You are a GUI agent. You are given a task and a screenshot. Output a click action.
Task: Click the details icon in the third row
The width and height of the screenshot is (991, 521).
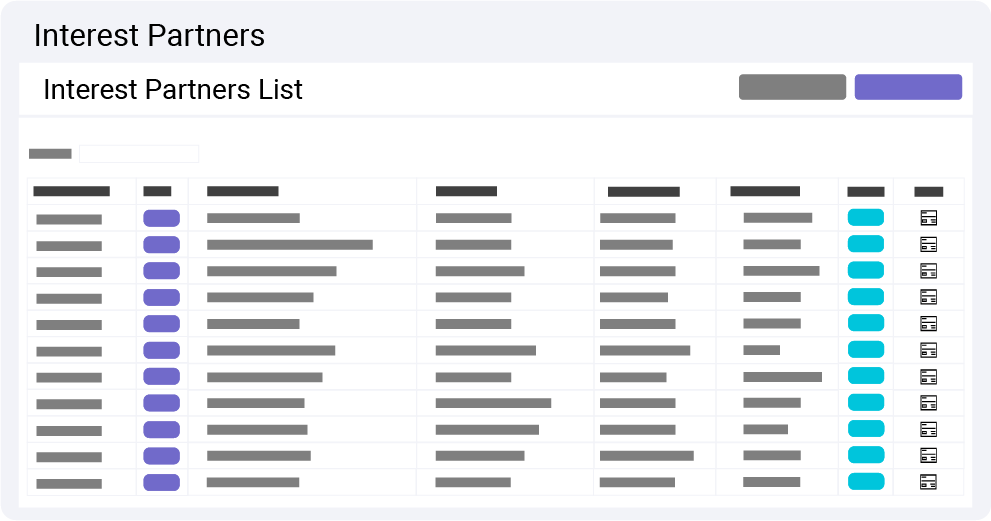click(928, 271)
